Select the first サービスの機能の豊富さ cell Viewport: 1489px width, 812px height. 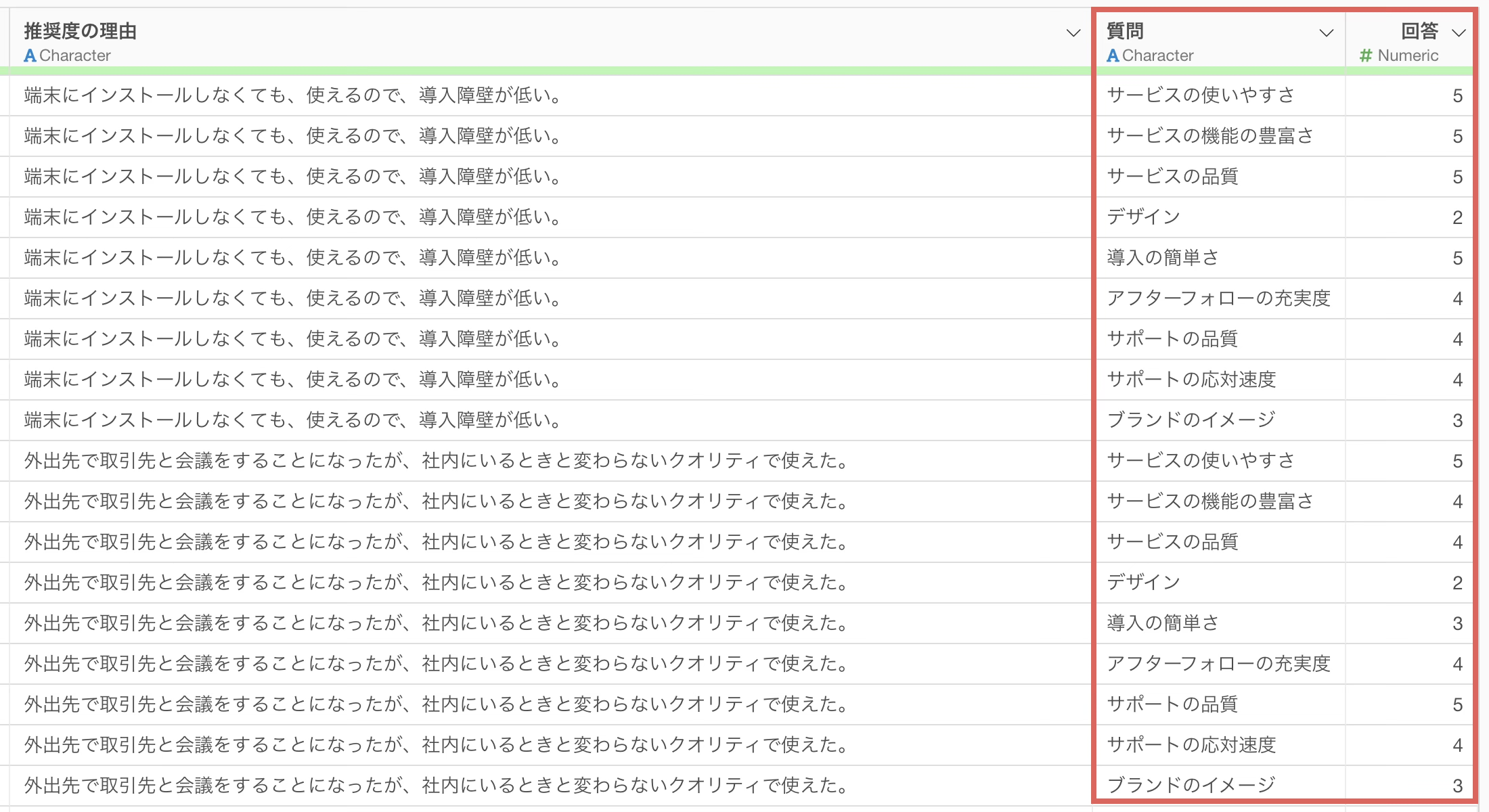pos(1210,136)
